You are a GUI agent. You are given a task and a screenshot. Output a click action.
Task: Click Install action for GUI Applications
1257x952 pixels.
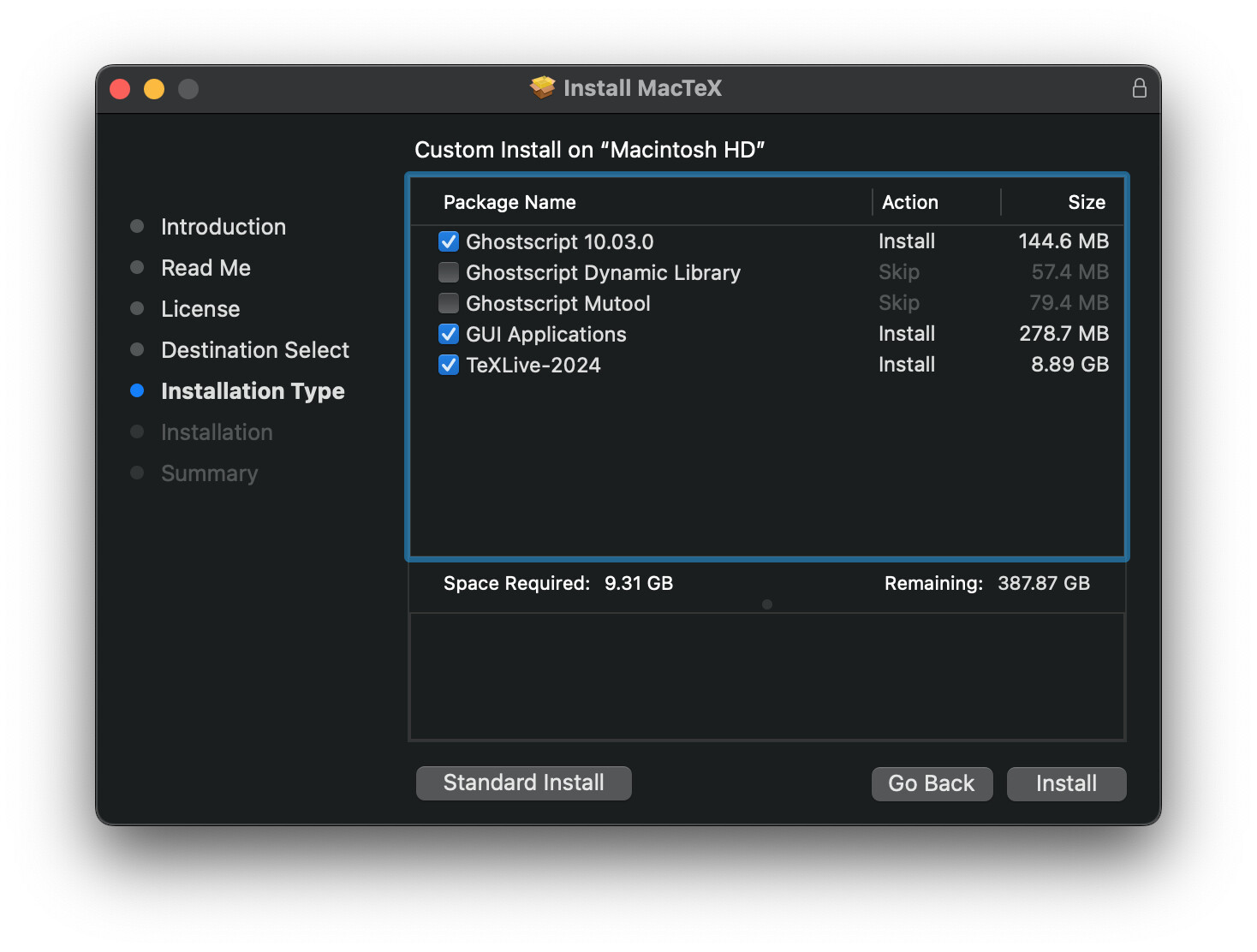907,334
